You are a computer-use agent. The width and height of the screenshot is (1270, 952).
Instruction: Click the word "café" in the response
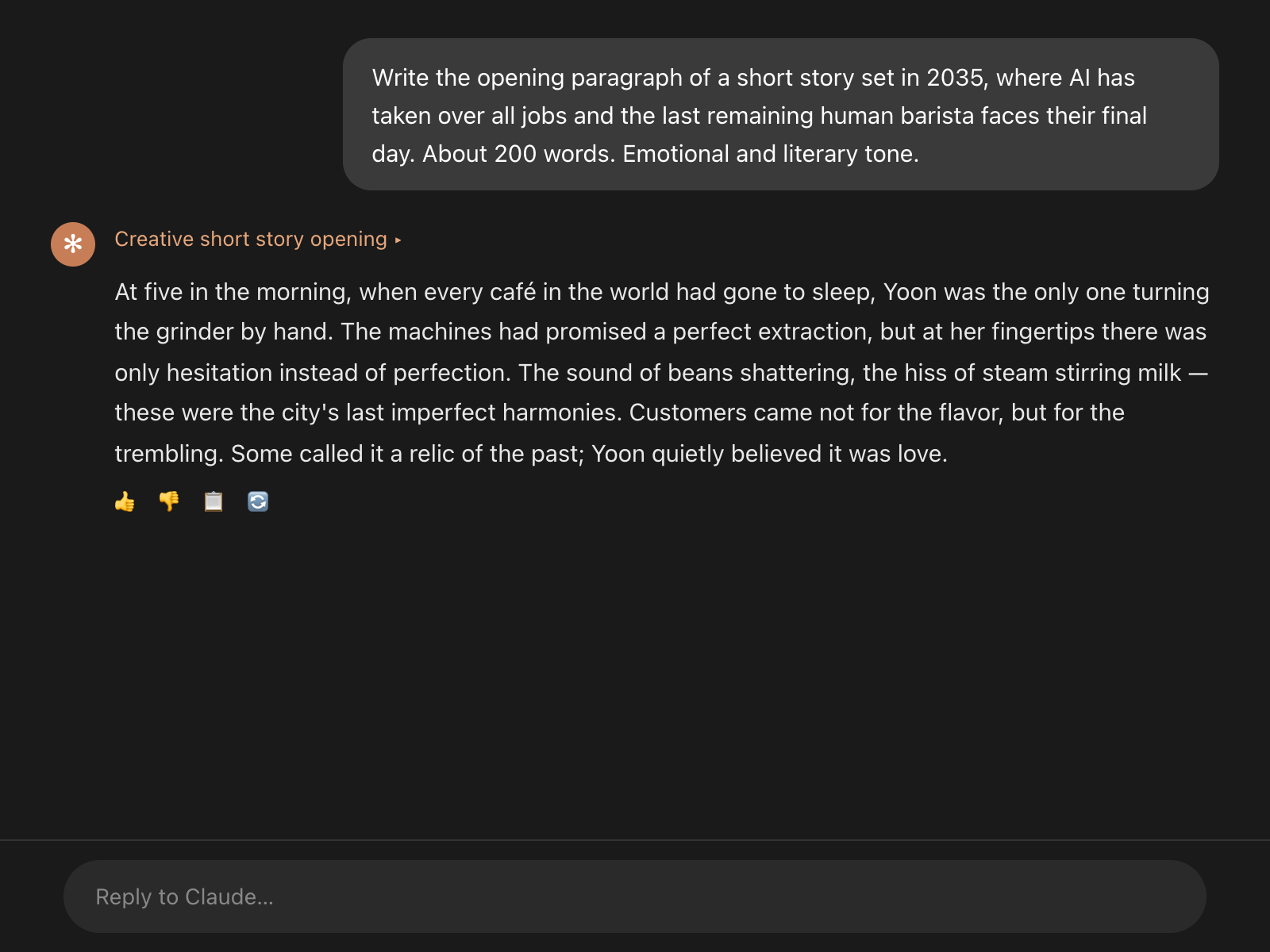pyautogui.click(x=513, y=292)
